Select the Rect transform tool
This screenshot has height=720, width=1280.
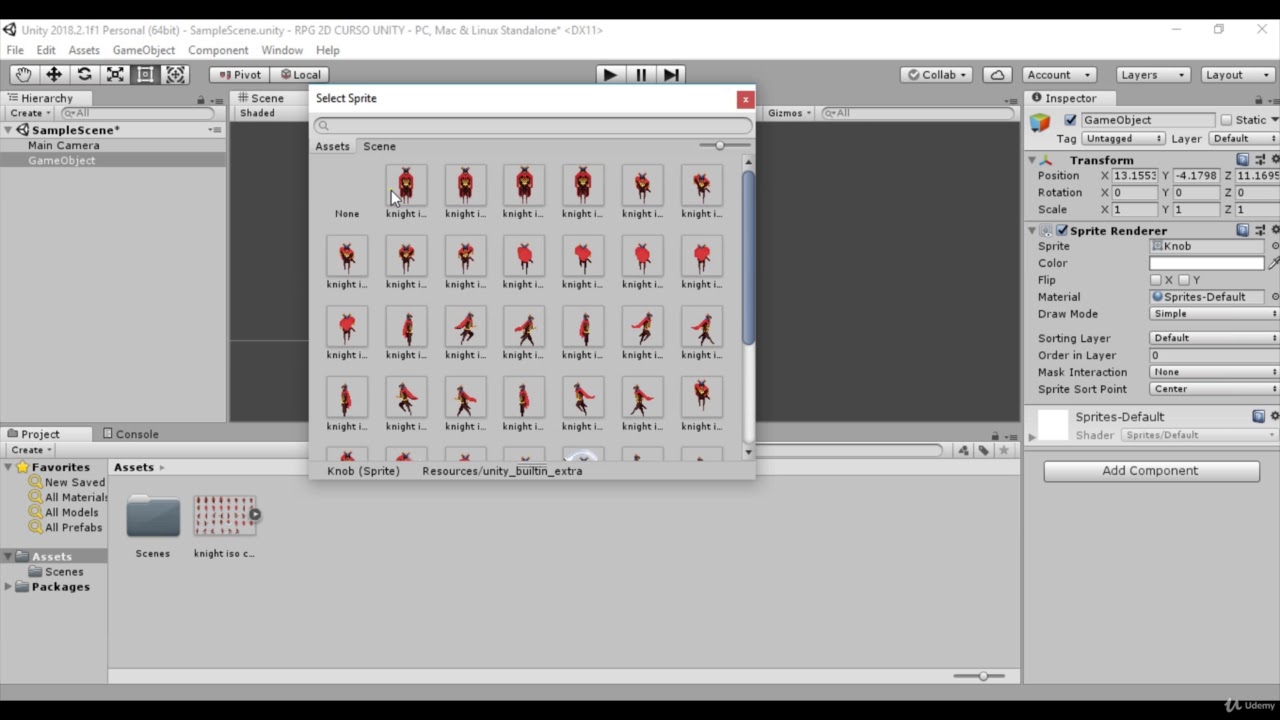[x=145, y=75]
